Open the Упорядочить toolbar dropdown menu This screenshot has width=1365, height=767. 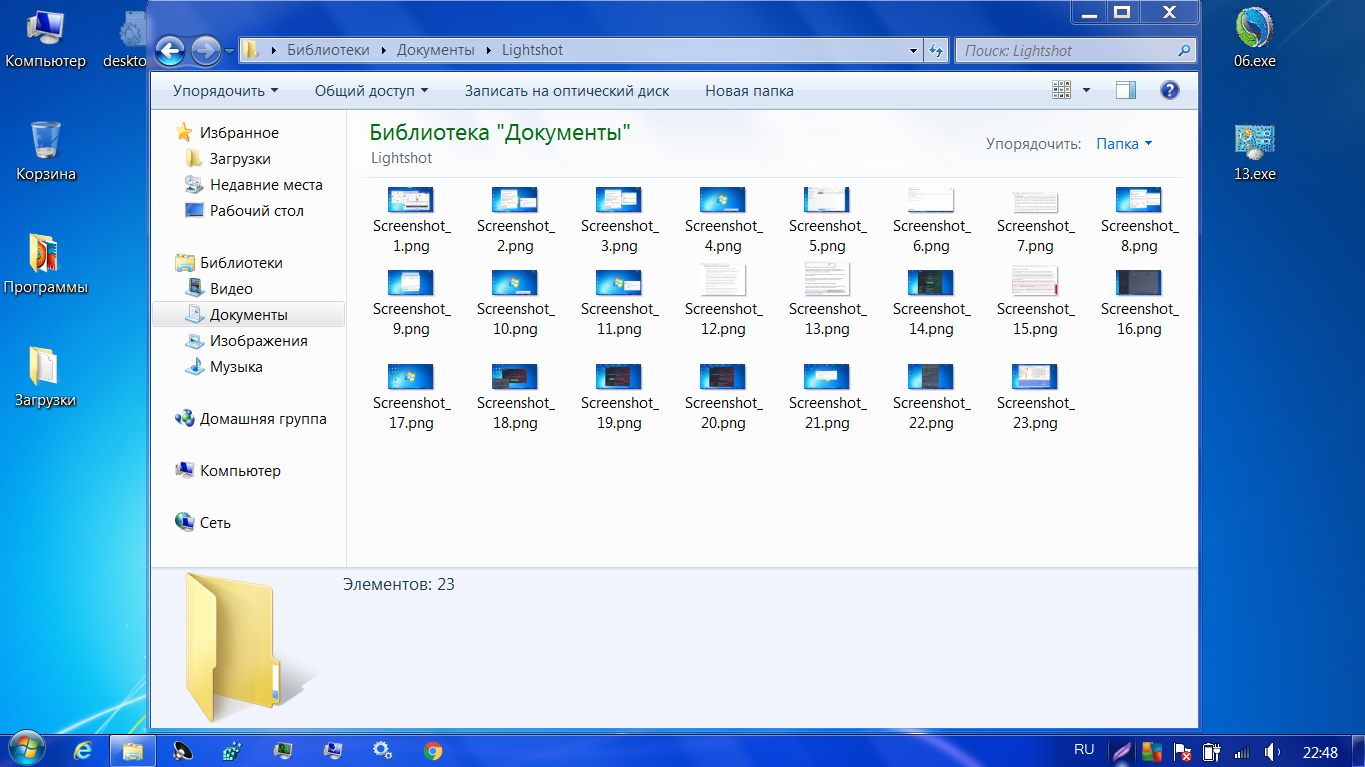pyautogui.click(x=225, y=91)
